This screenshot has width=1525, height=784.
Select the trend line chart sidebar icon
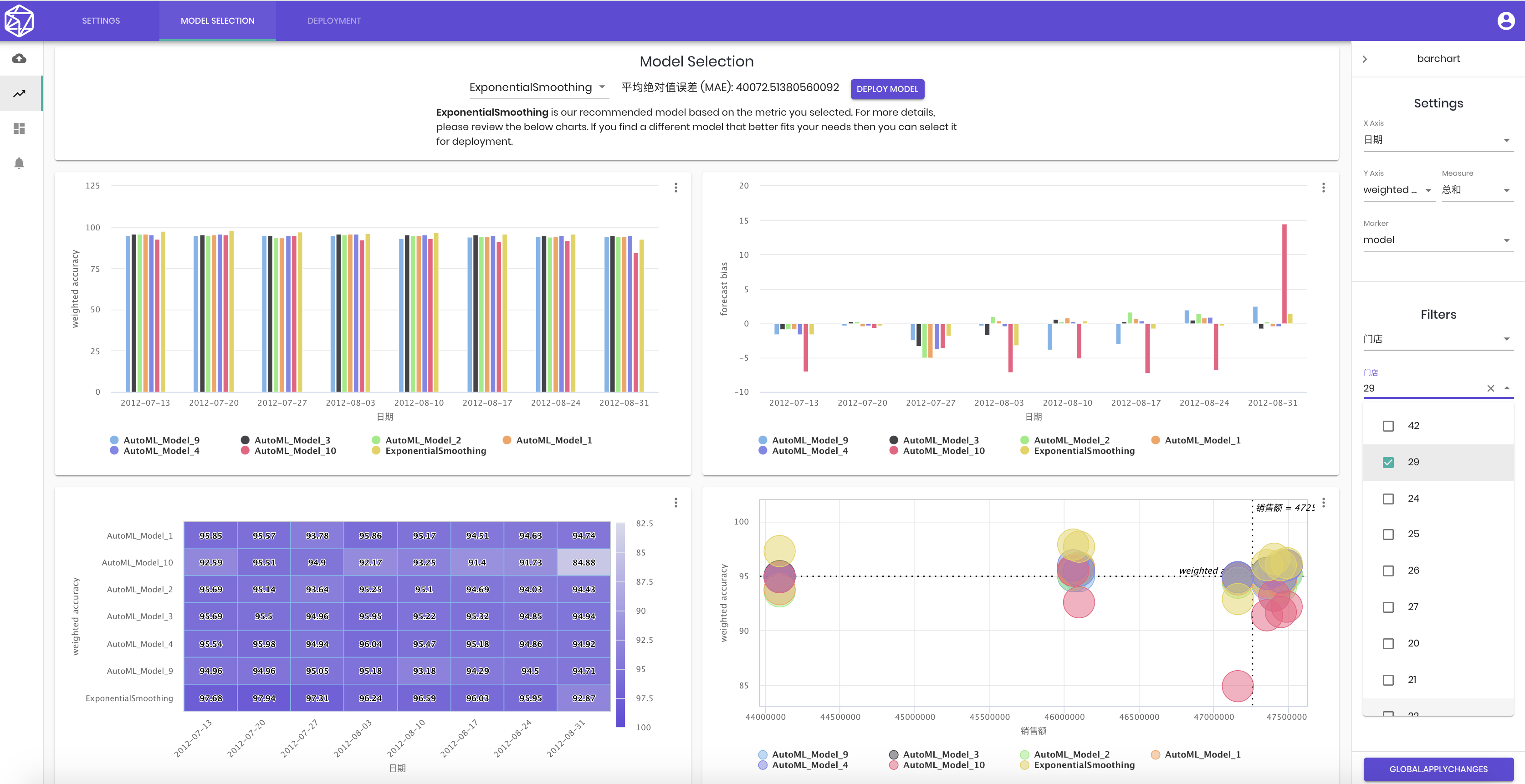click(x=20, y=93)
